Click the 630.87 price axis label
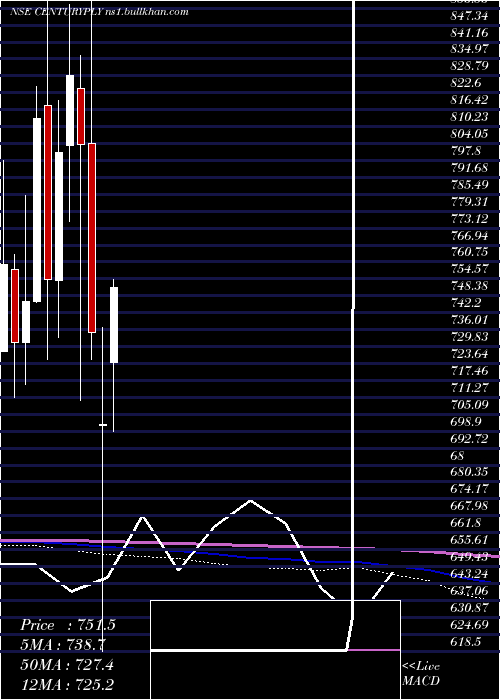The image size is (500, 700). click(x=469, y=608)
